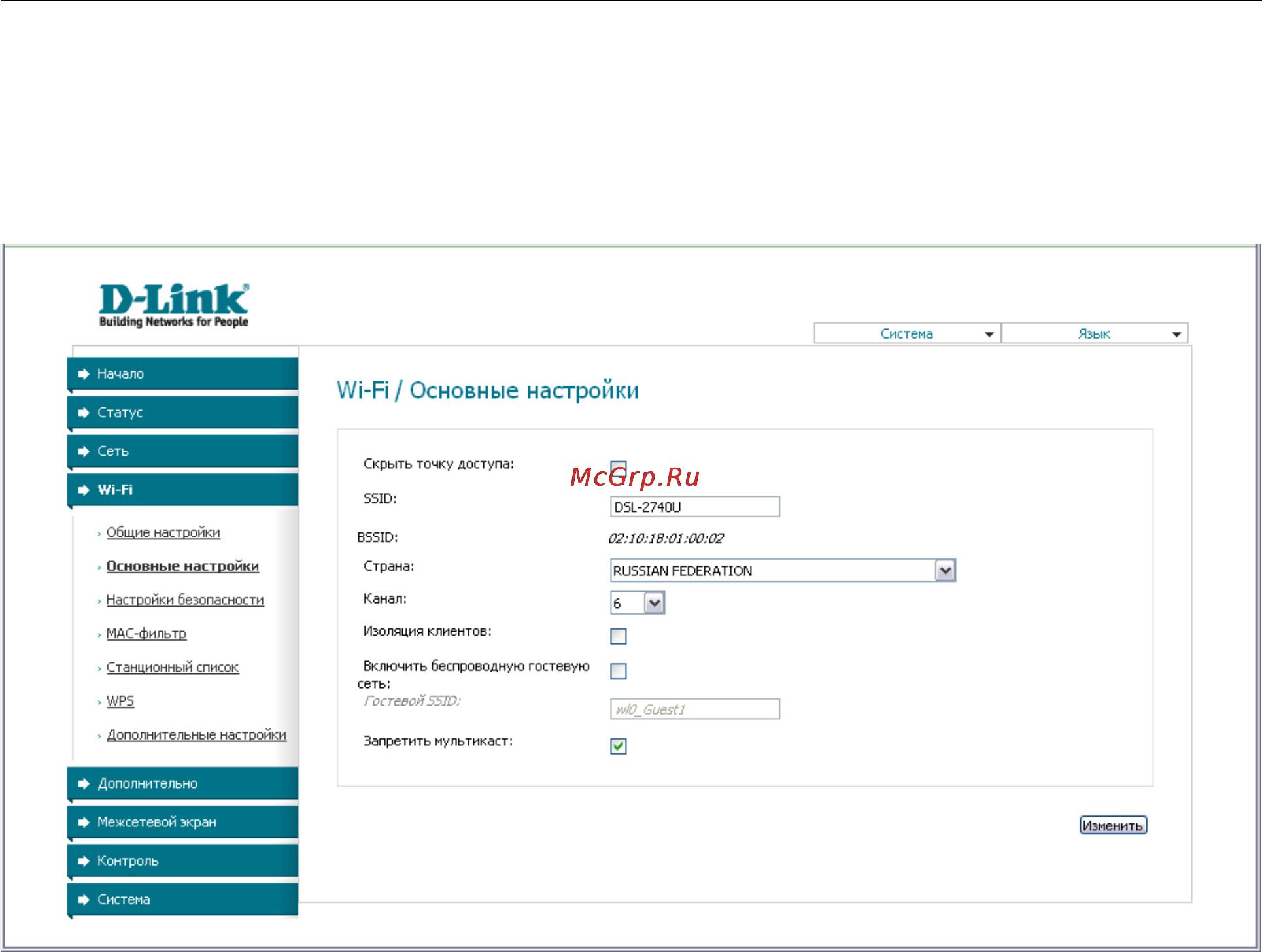This screenshot has height=952, width=1262.
Task: Open the Канал channel selector
Action: [x=638, y=603]
